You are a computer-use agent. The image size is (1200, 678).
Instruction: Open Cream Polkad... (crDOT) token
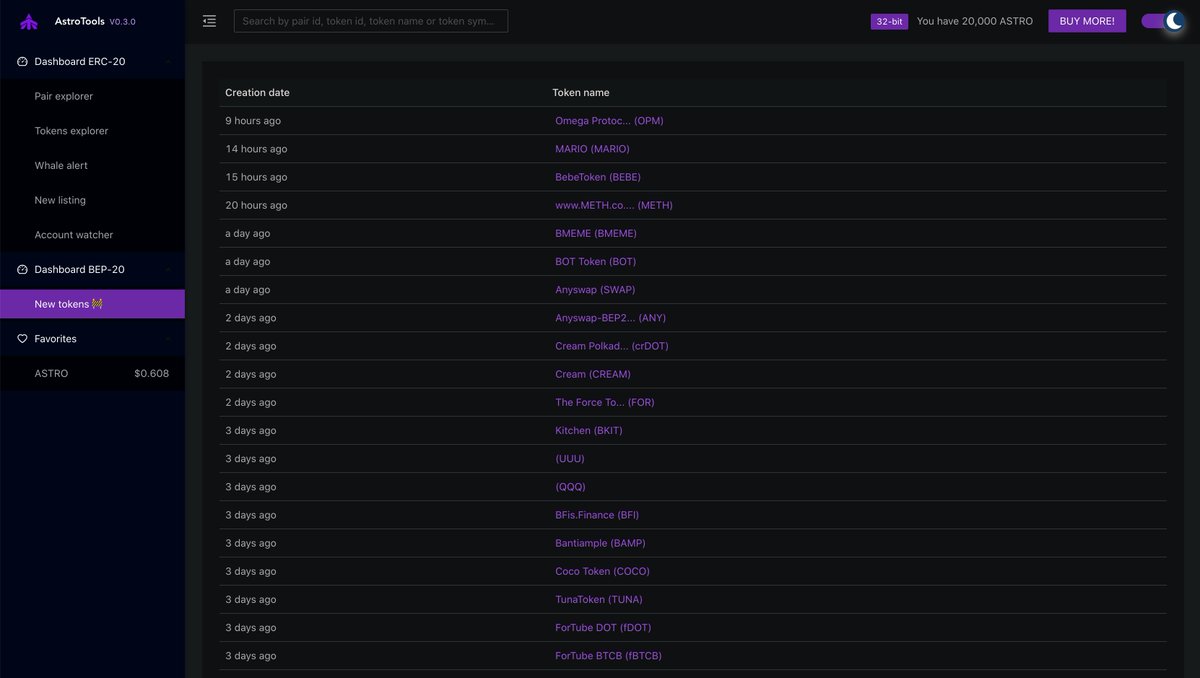pos(612,346)
